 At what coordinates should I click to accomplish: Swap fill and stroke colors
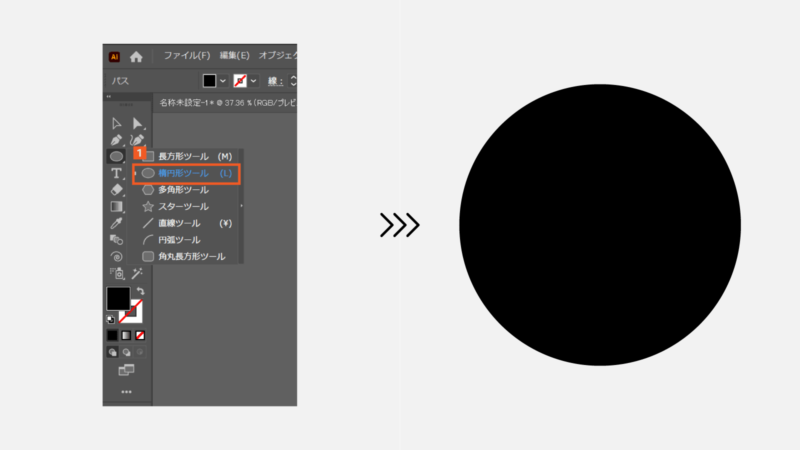[x=140, y=291]
